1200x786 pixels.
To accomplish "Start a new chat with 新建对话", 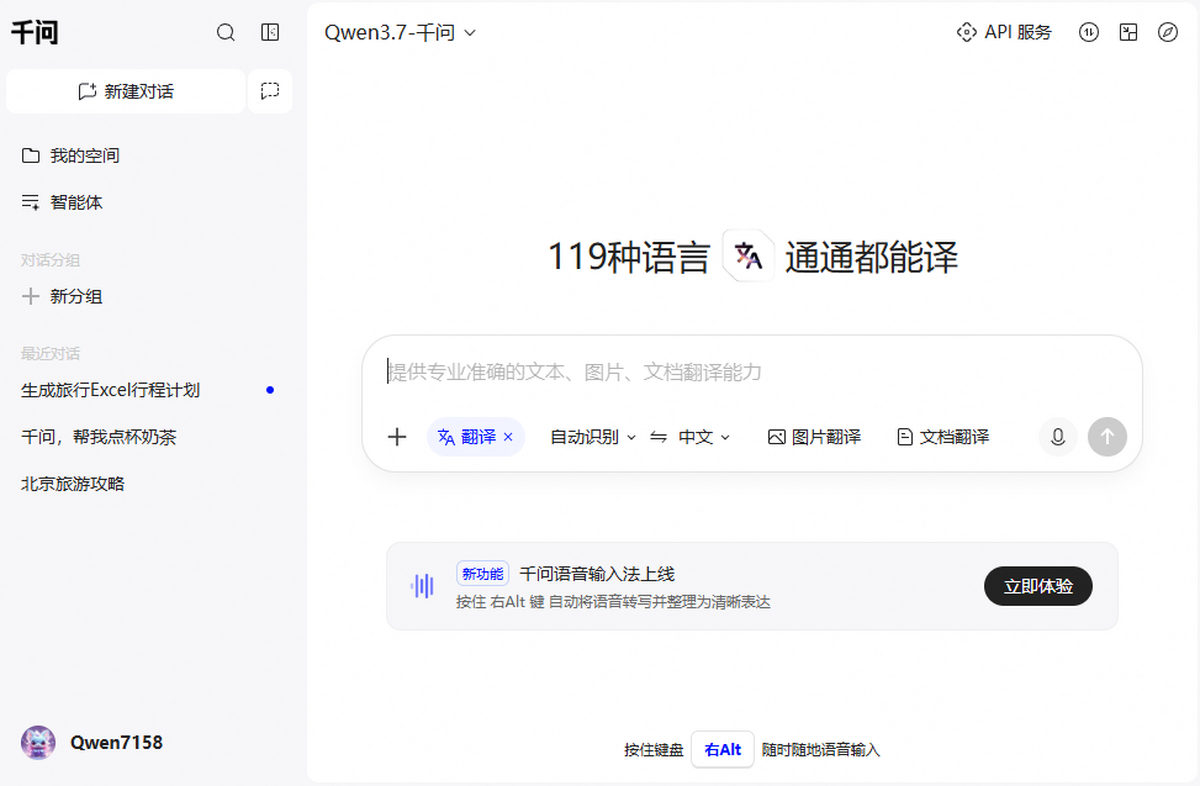I will click(x=126, y=91).
